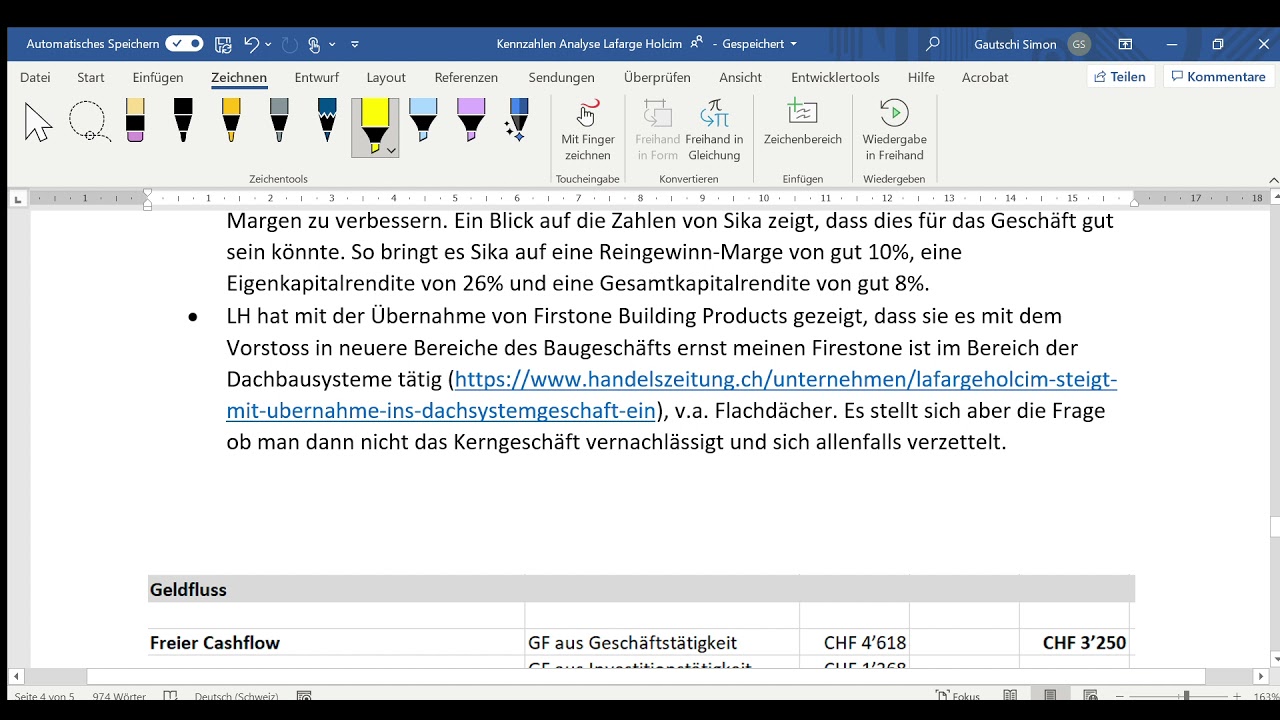This screenshot has width=1280, height=720.
Task: Start Wiedergabe in Freihand
Action: [x=895, y=130]
